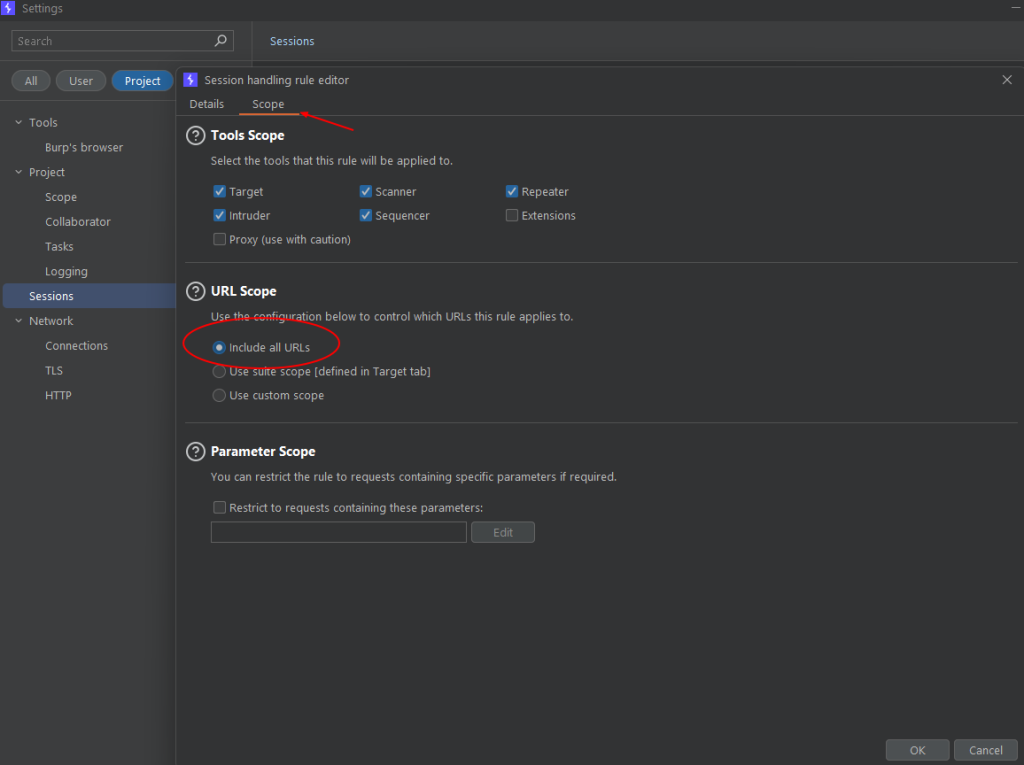Screen dimensions: 1024x765
Task: Uncheck the Scanner tool checkbox
Action: 366,191
